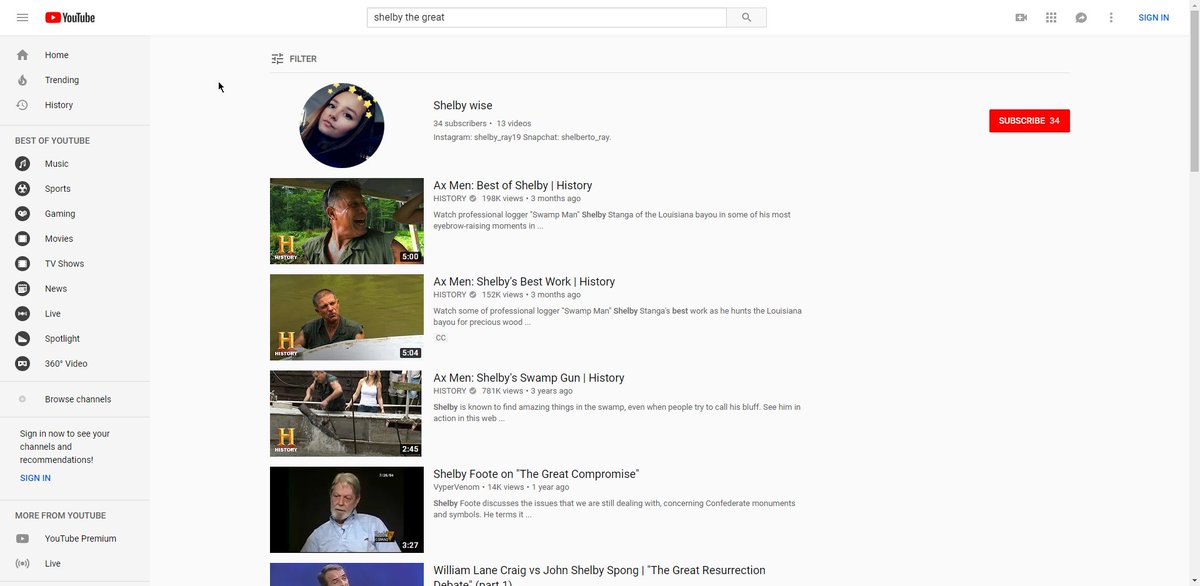Viewport: 1200px width, 586px height.
Task: Click HISTORY channel under Shelby's Swamp Gun
Action: point(450,391)
